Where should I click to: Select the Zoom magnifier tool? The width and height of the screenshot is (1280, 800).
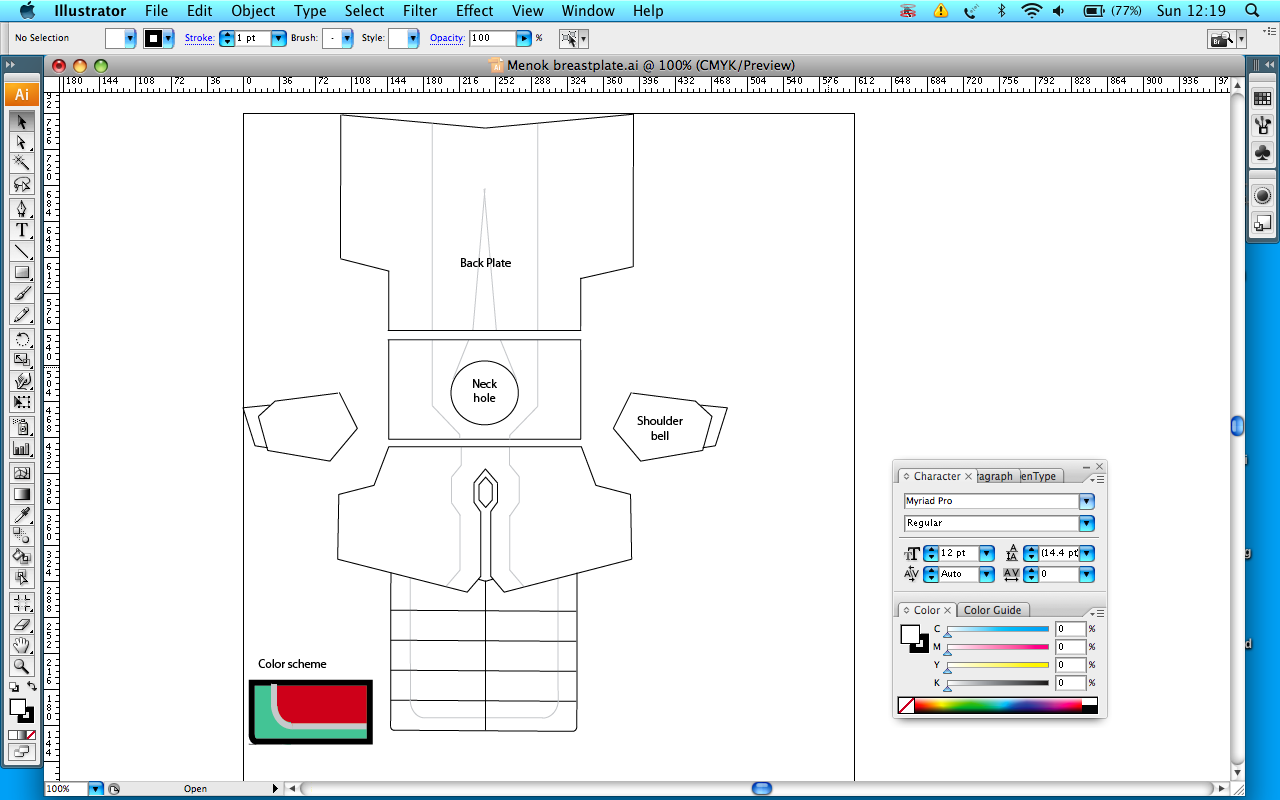coord(22,666)
